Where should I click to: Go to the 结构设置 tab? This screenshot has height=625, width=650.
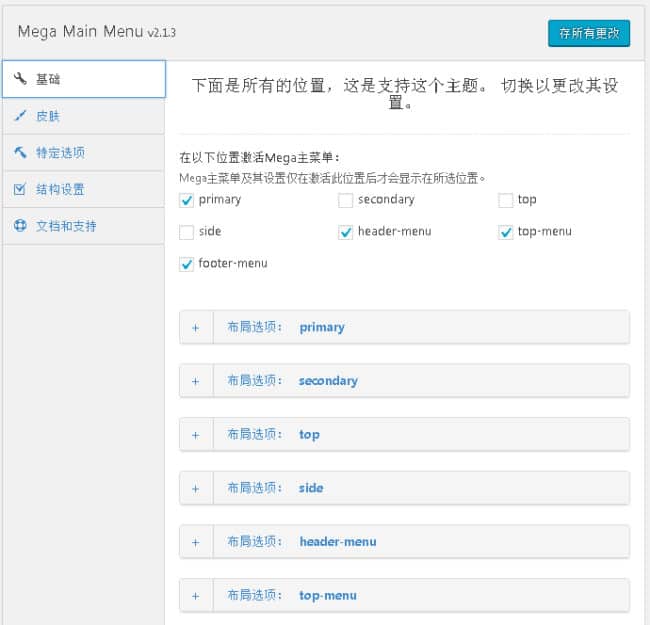tap(84, 189)
